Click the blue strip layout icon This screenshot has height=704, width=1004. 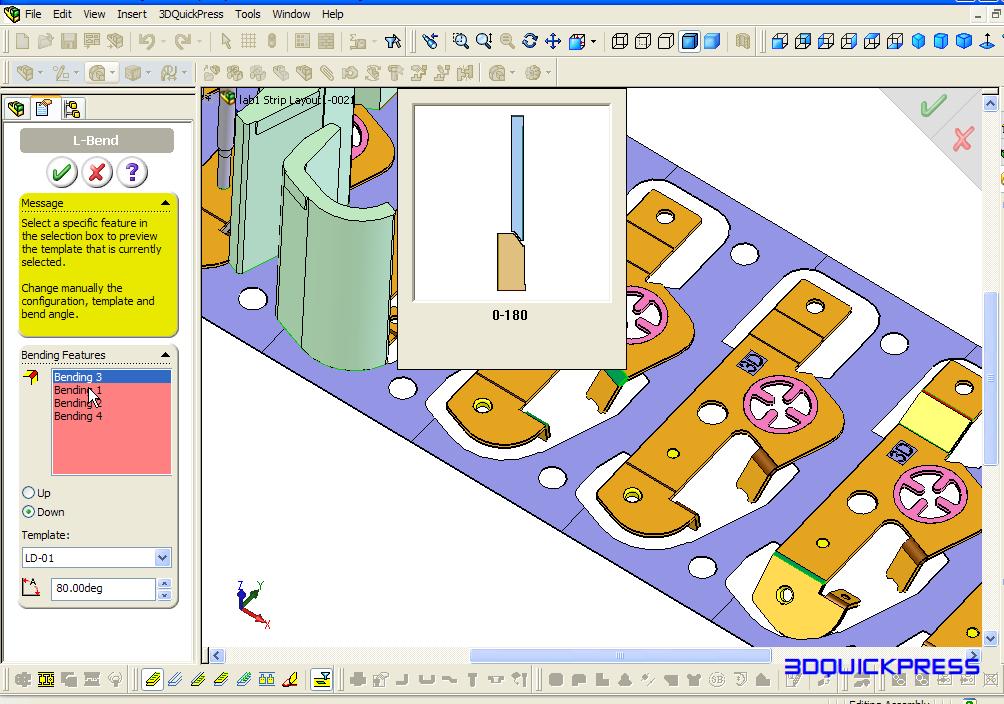175,680
